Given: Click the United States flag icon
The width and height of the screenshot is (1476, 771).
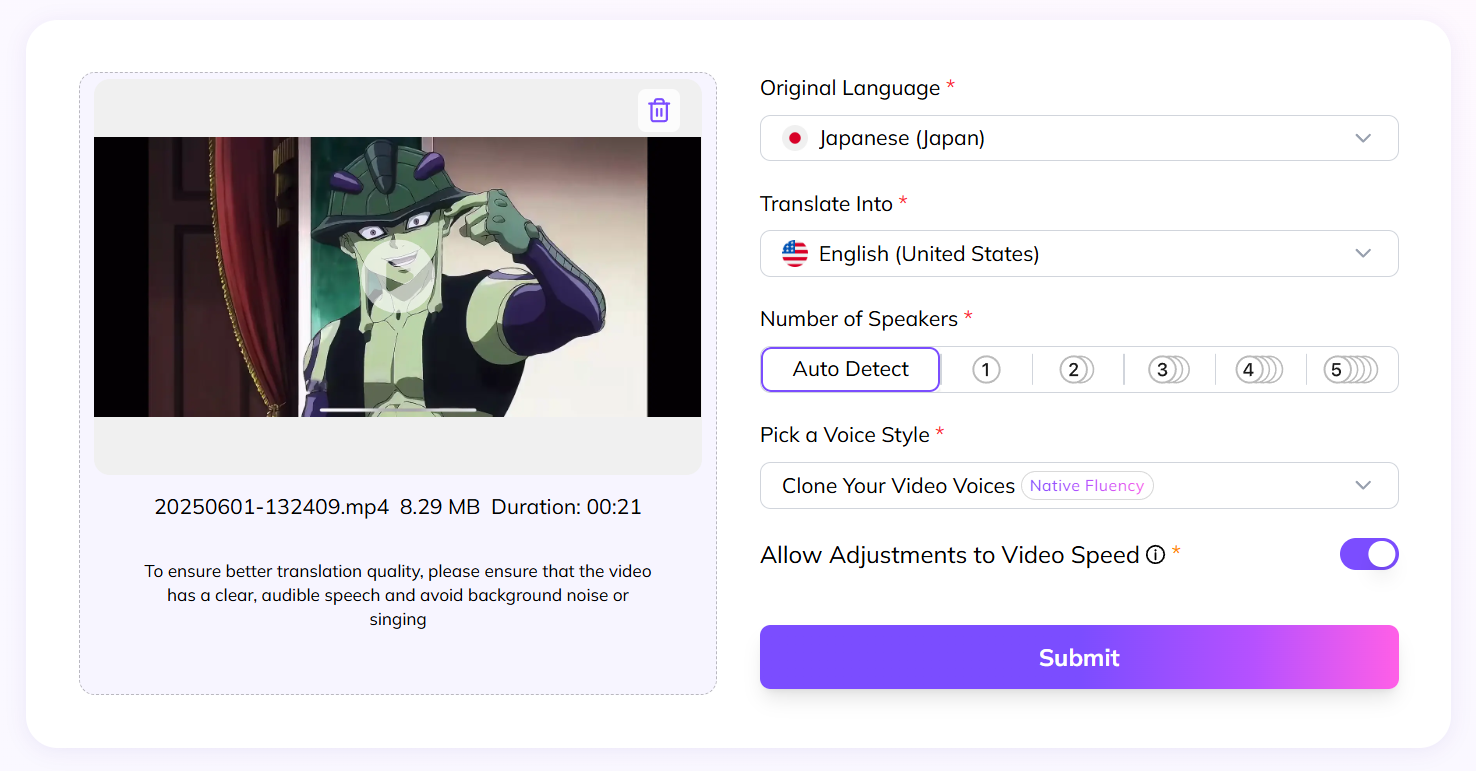Looking at the screenshot, I should [x=795, y=254].
